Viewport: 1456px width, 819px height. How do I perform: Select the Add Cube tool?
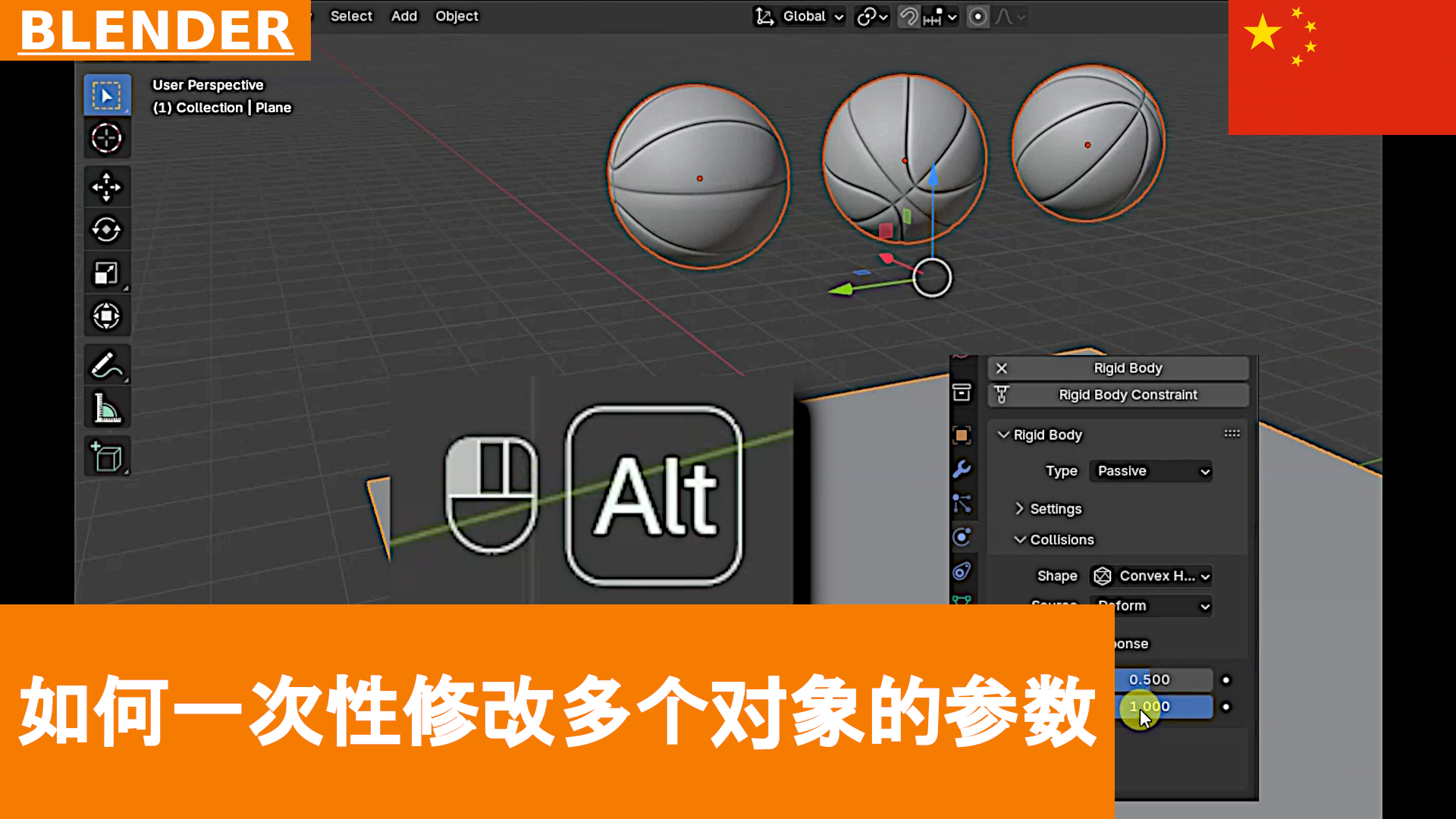pyautogui.click(x=106, y=457)
